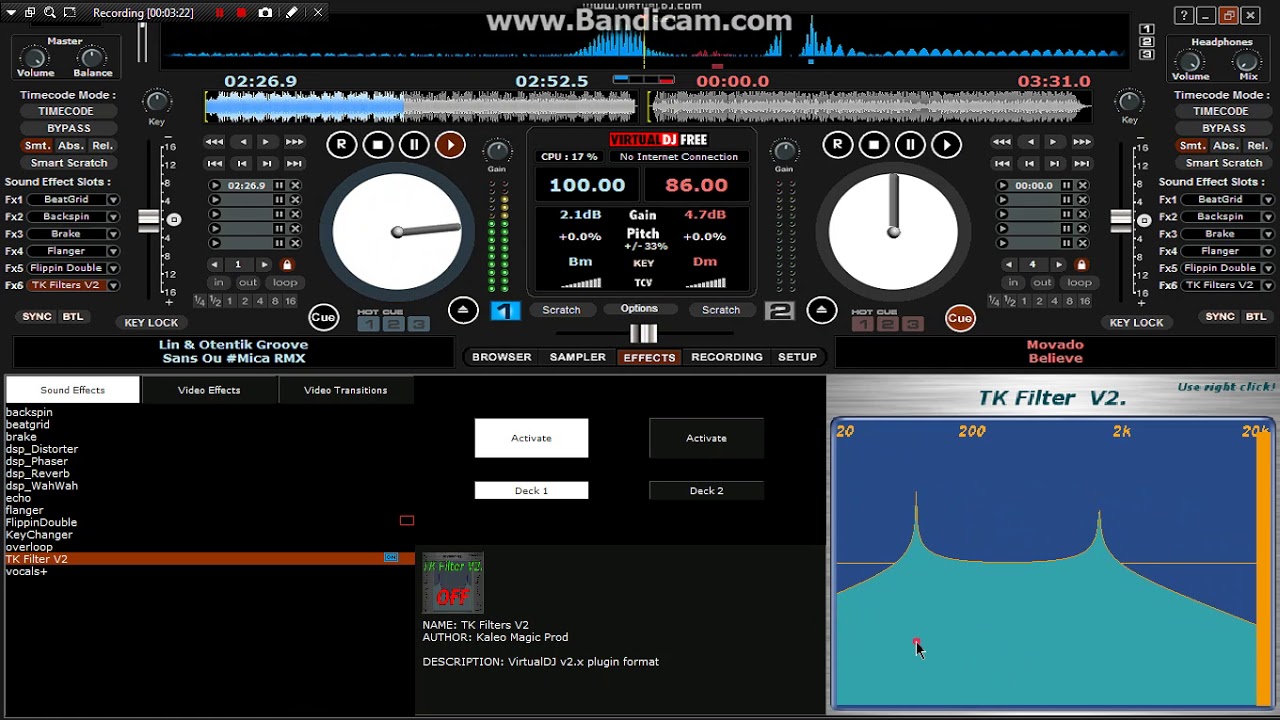This screenshot has width=1280, height=720.
Task: Enable Rel. timecode mode on right deck
Action: (1257, 146)
